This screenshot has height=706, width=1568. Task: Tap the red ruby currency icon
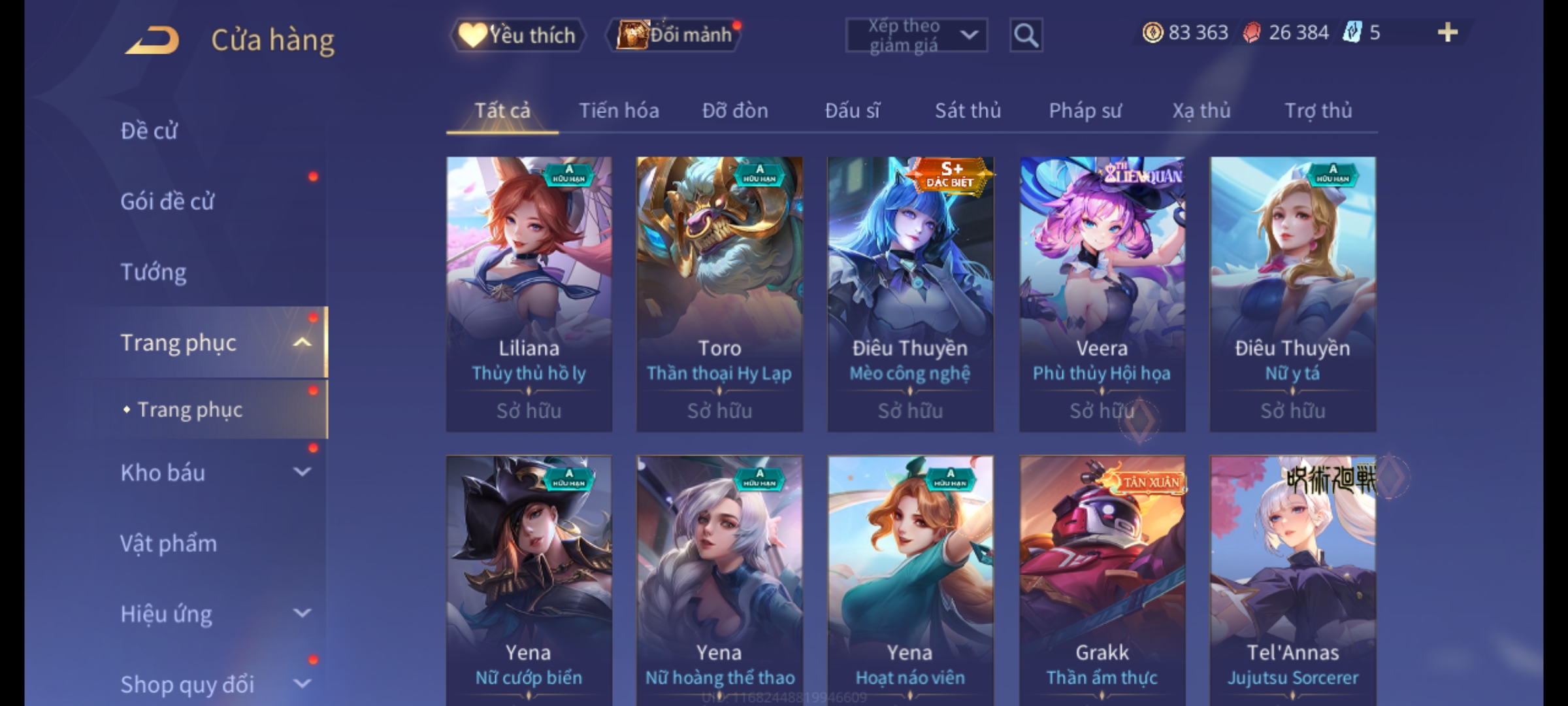coord(1252,32)
